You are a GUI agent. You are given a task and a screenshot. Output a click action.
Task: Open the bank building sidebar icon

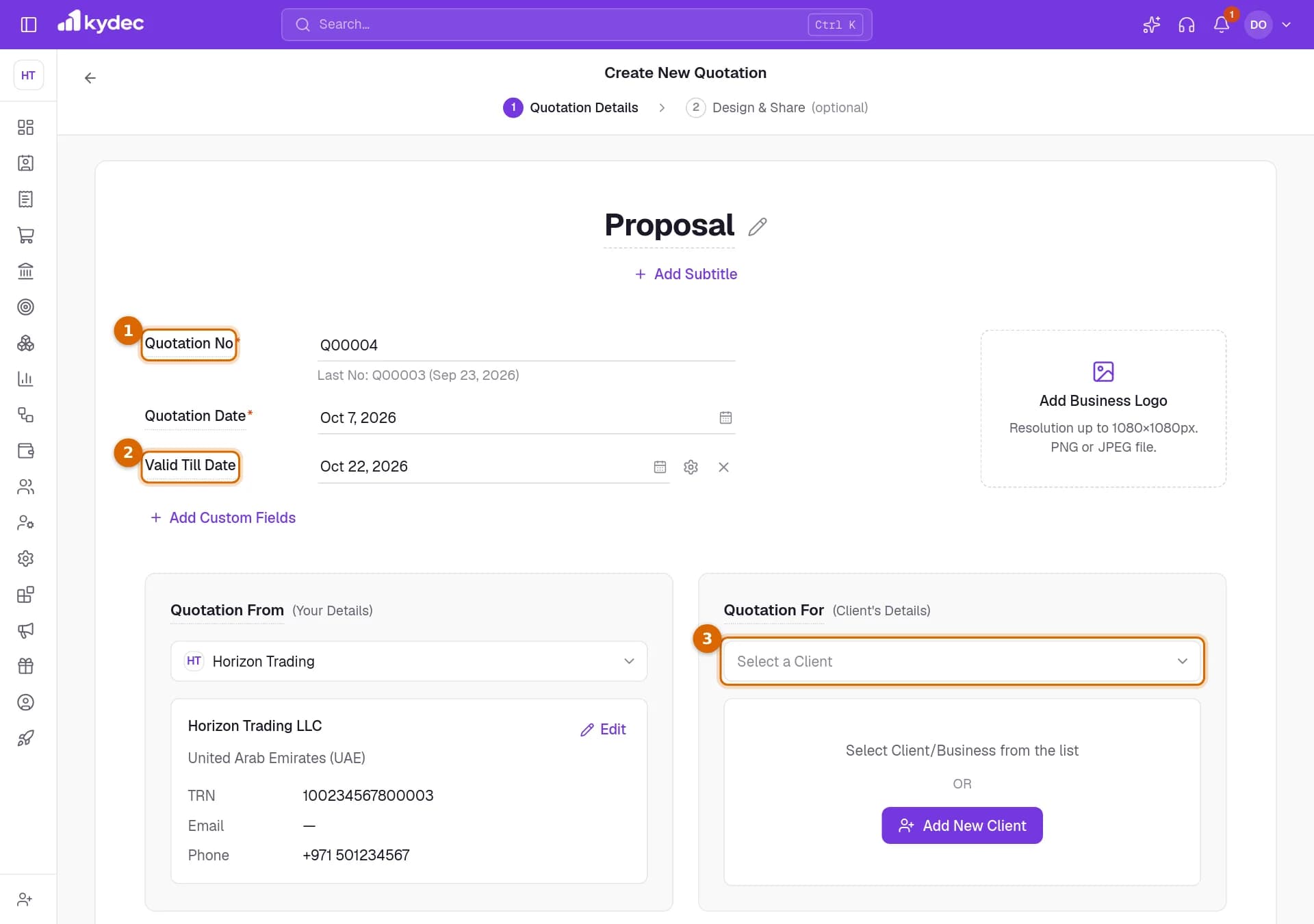tap(25, 271)
